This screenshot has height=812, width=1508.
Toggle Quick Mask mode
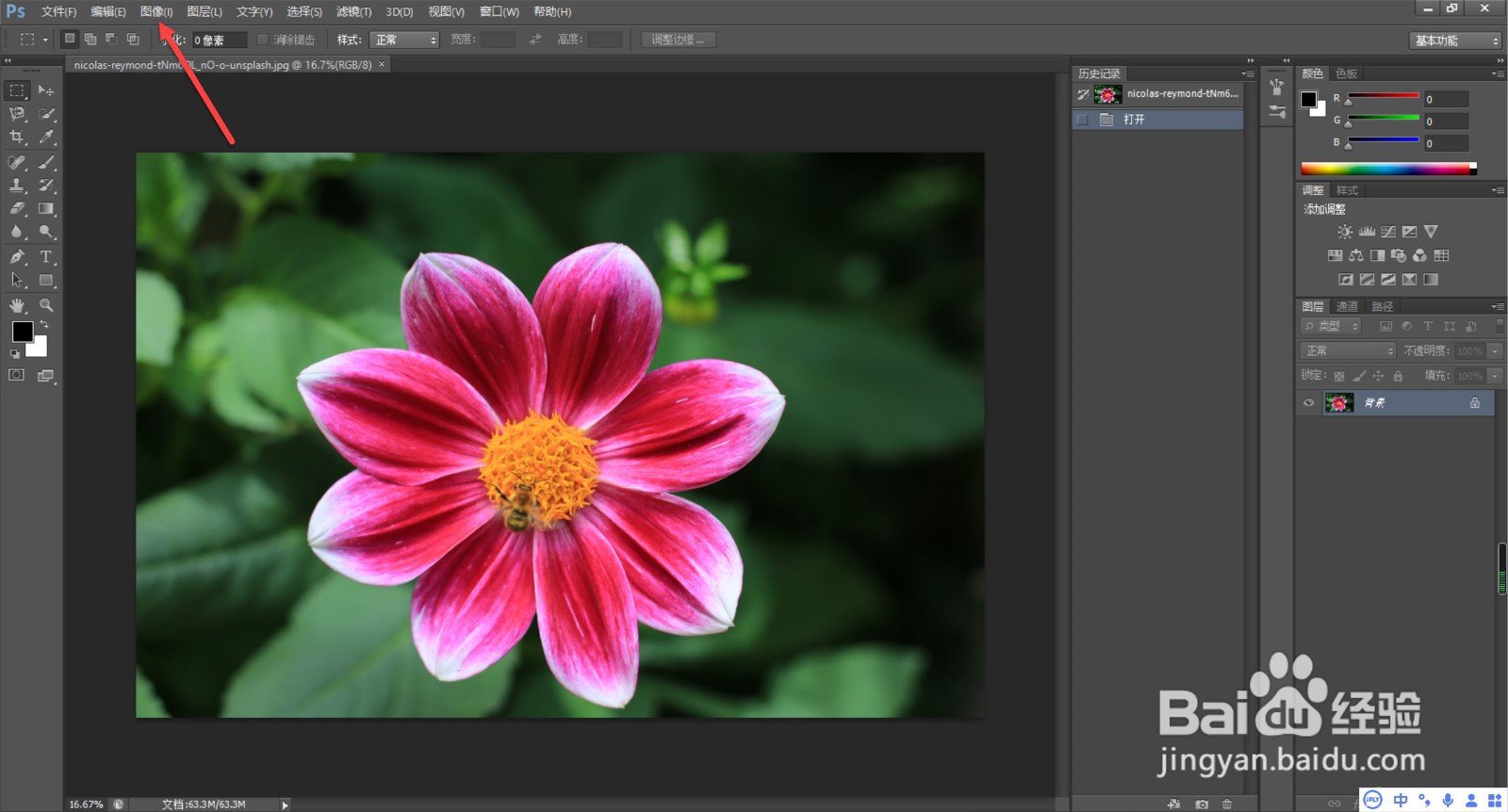[x=17, y=375]
